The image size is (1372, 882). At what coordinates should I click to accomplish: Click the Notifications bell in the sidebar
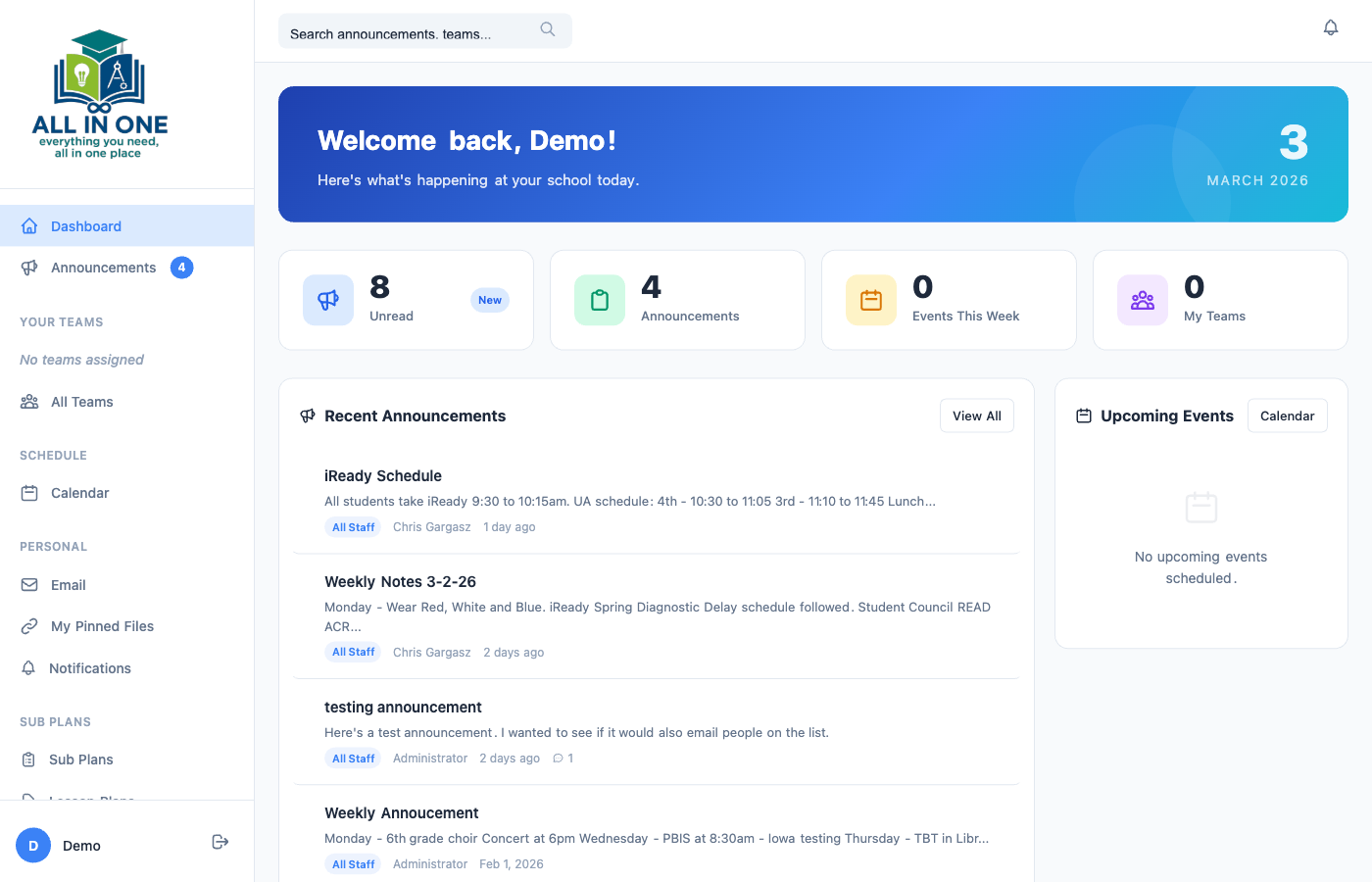coord(30,667)
